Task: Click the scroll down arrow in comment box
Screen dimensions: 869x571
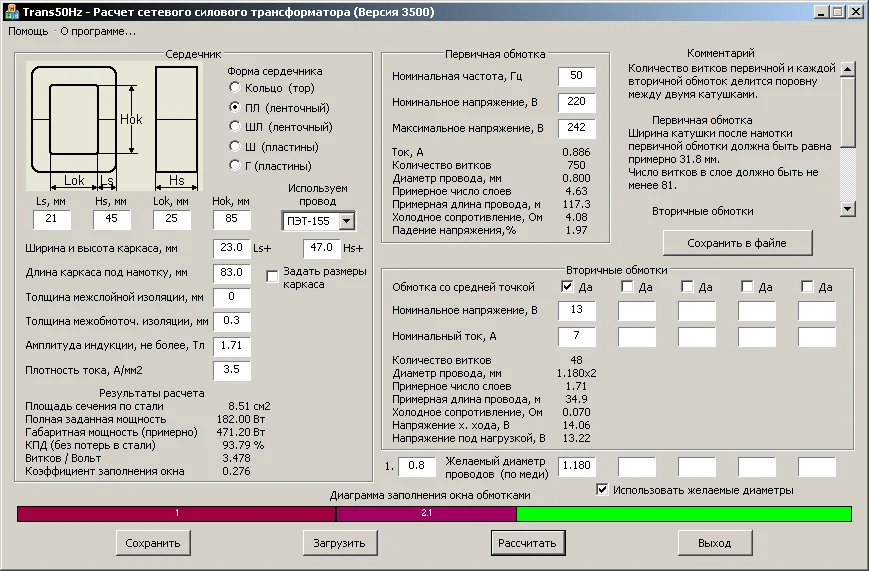Action: coord(848,209)
